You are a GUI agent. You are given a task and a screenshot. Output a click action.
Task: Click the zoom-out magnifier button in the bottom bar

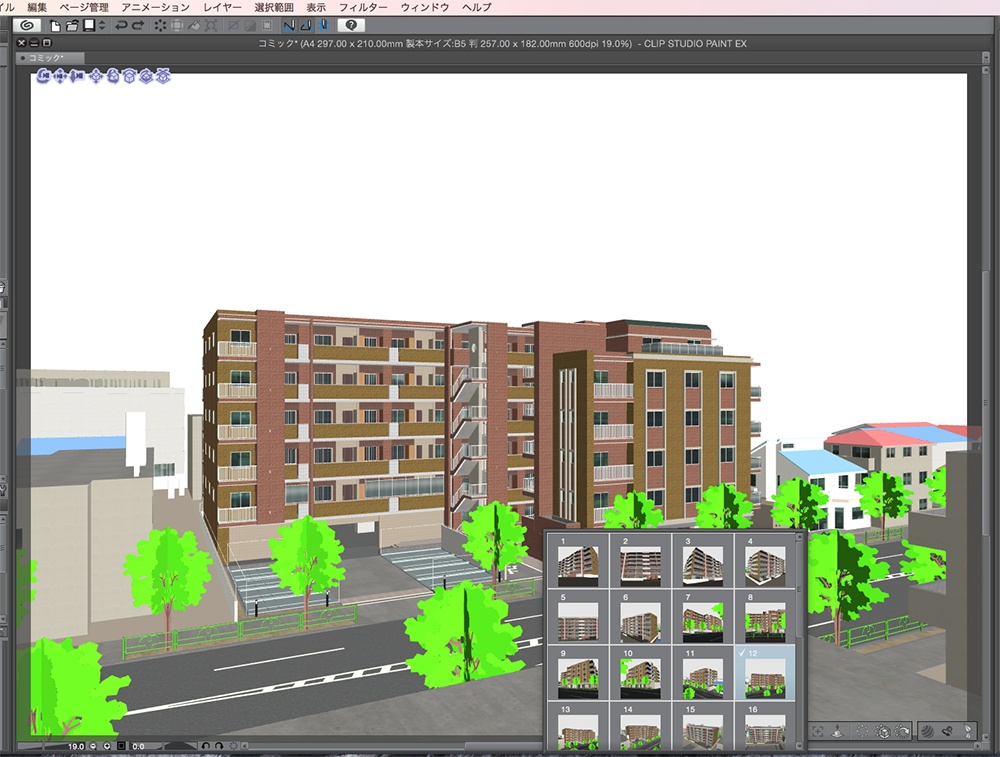click(93, 746)
